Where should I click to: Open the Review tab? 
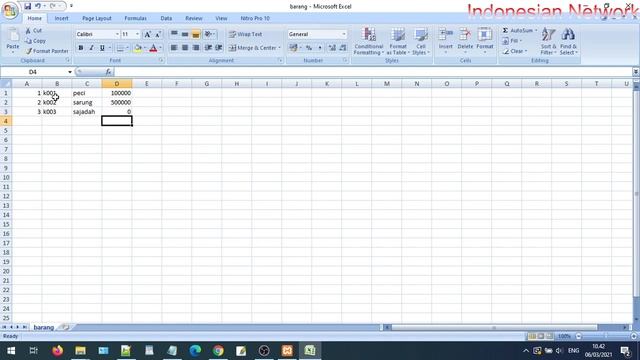(x=193, y=18)
